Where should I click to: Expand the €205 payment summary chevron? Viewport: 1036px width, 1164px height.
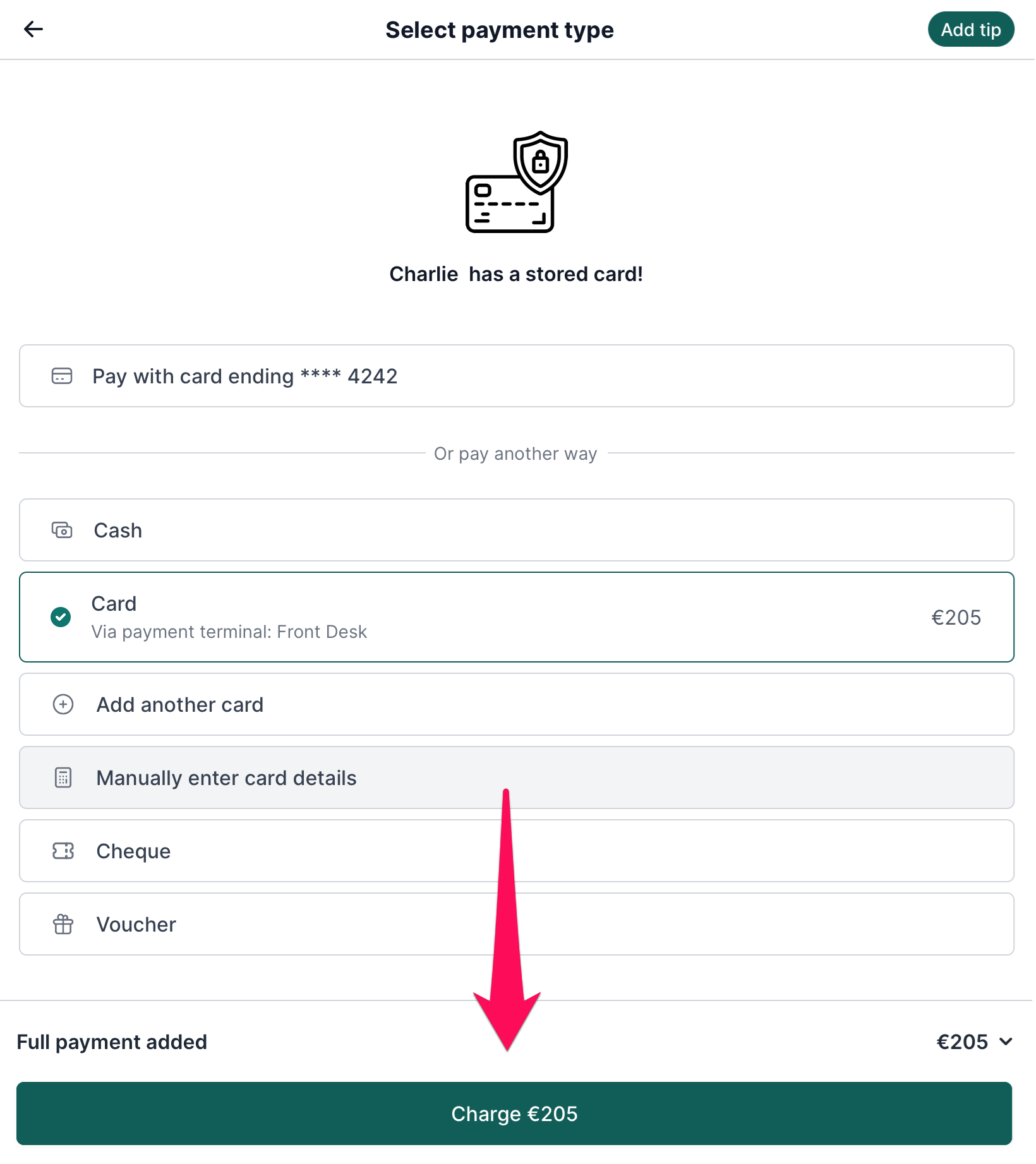1006,1041
